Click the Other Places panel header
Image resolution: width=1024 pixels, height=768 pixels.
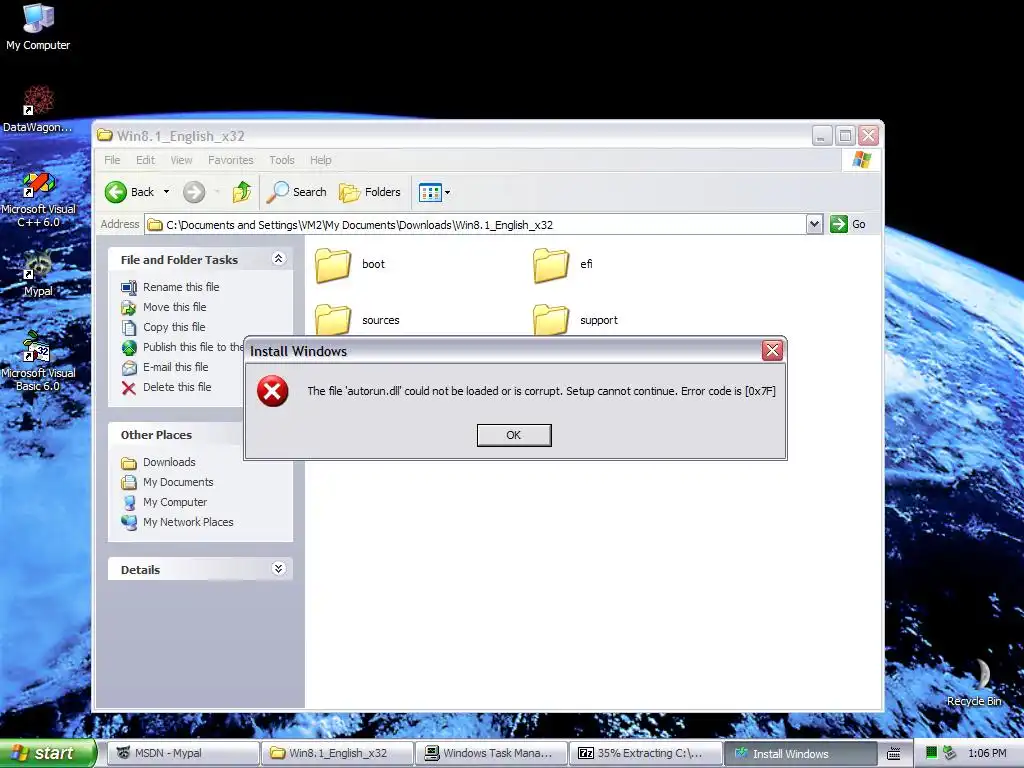coord(176,434)
